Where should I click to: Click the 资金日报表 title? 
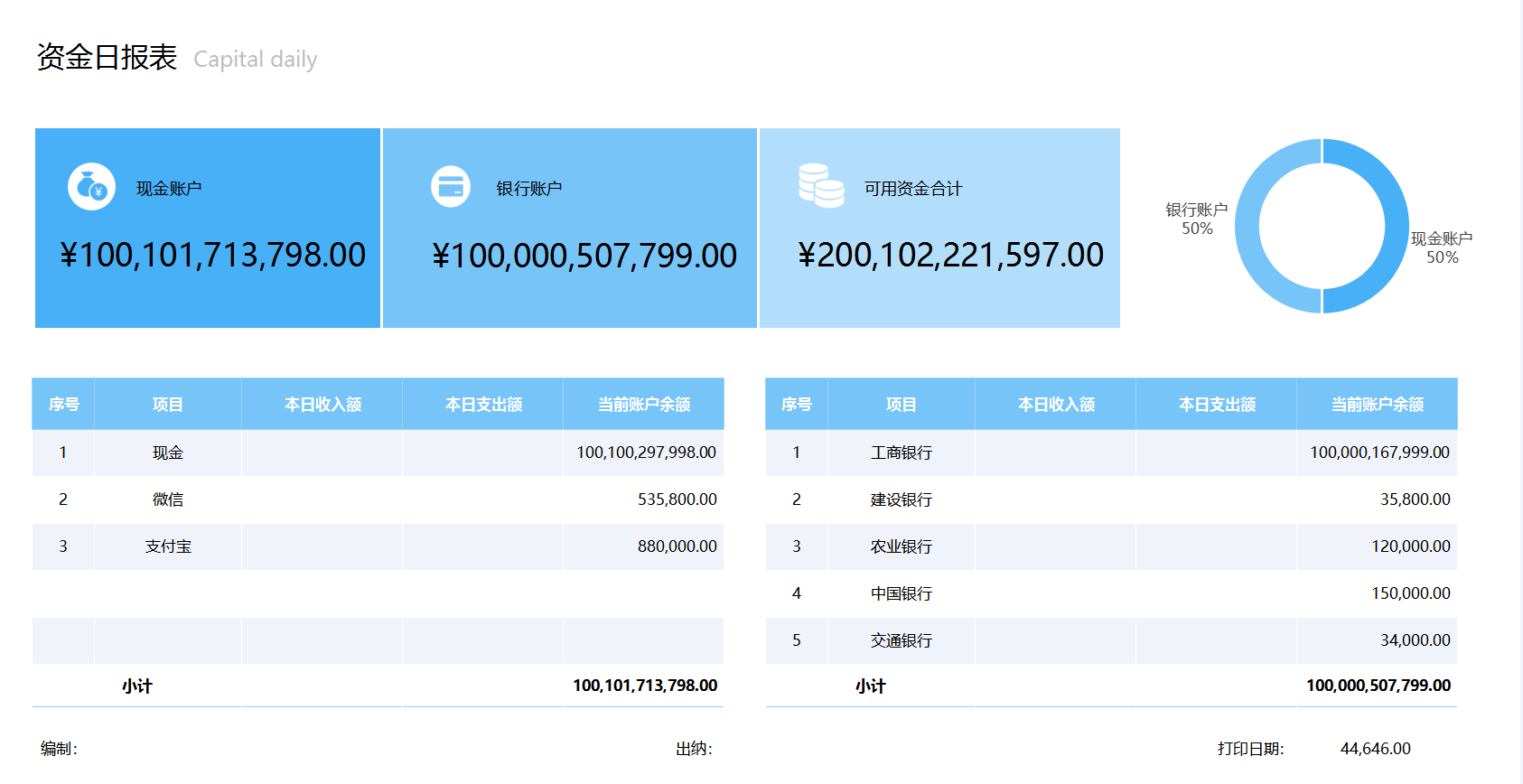pyautogui.click(x=107, y=57)
